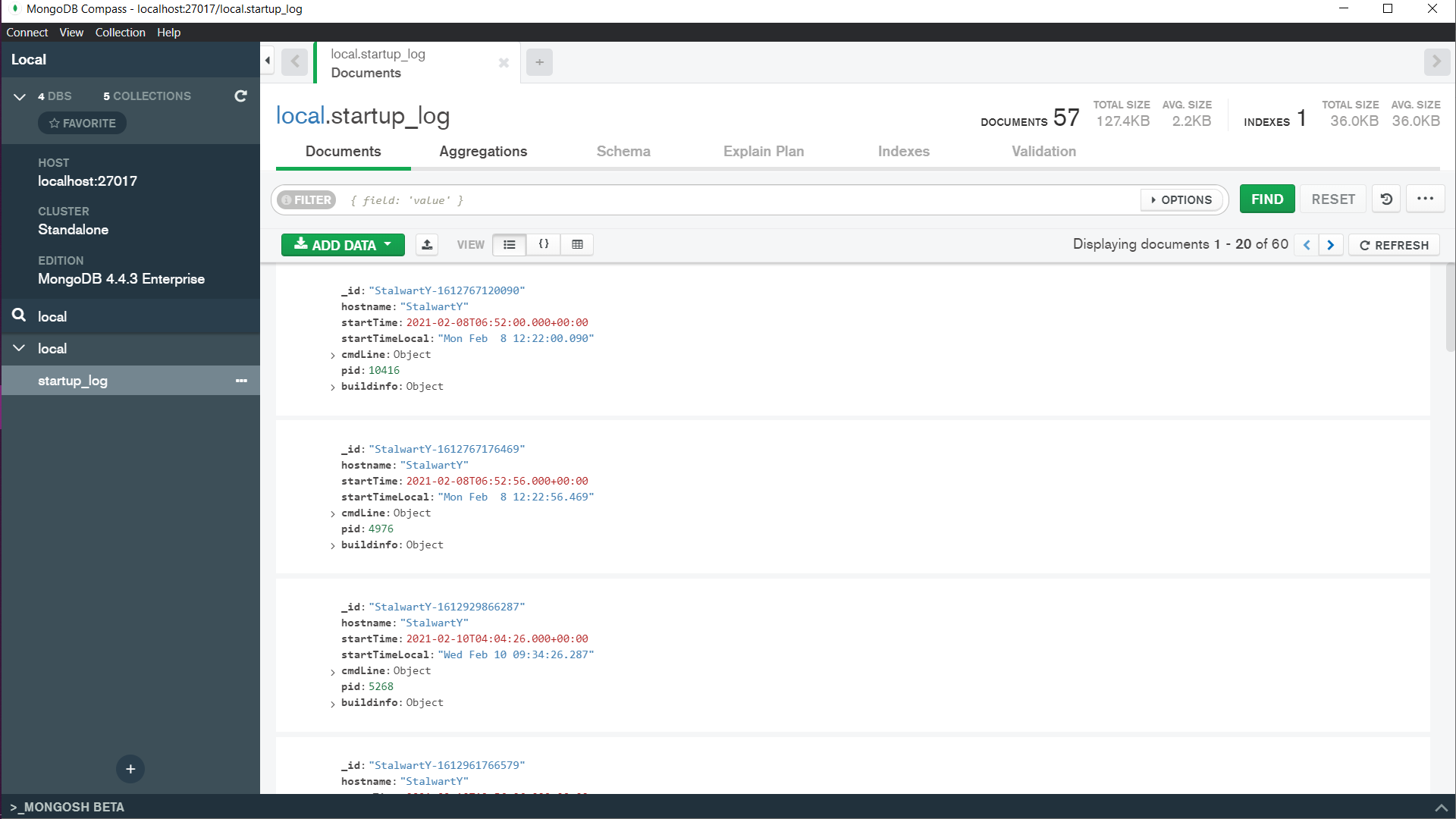
Task: Select the startup_log collection
Action: tap(73, 381)
